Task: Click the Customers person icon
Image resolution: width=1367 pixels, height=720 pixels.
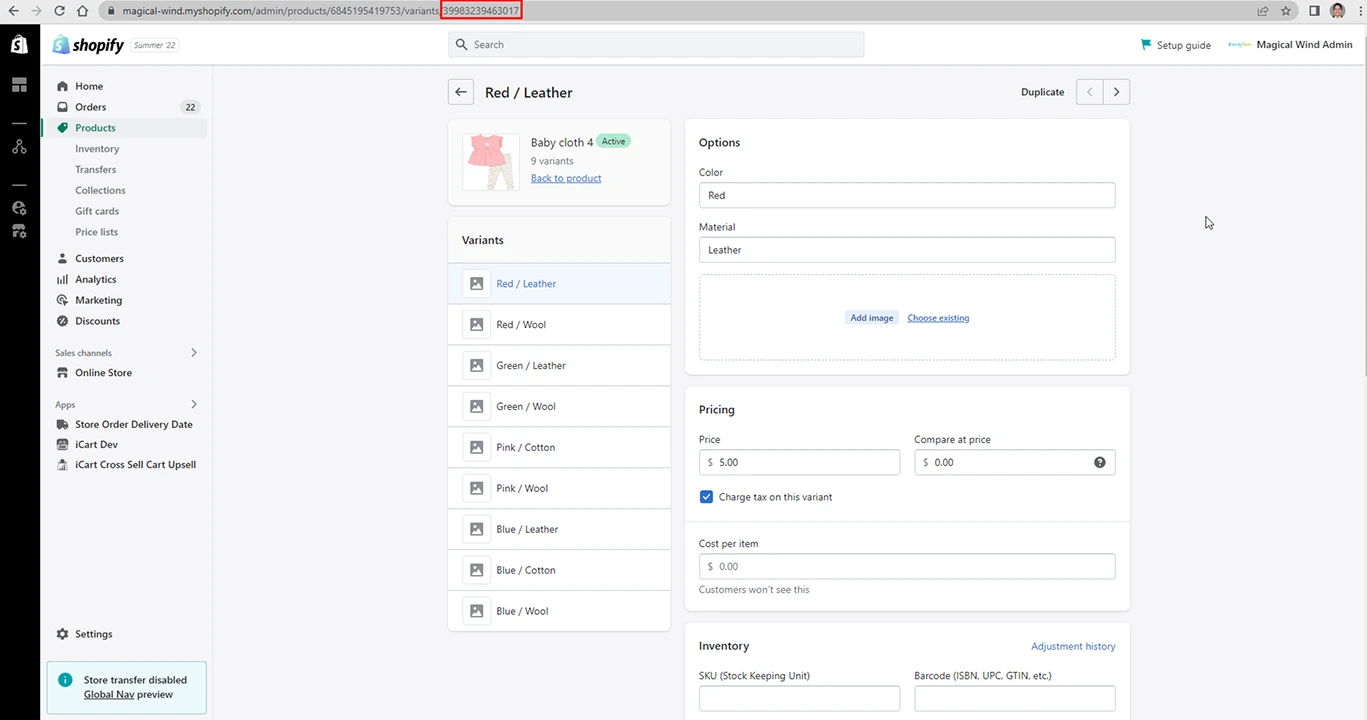Action: click(63, 258)
